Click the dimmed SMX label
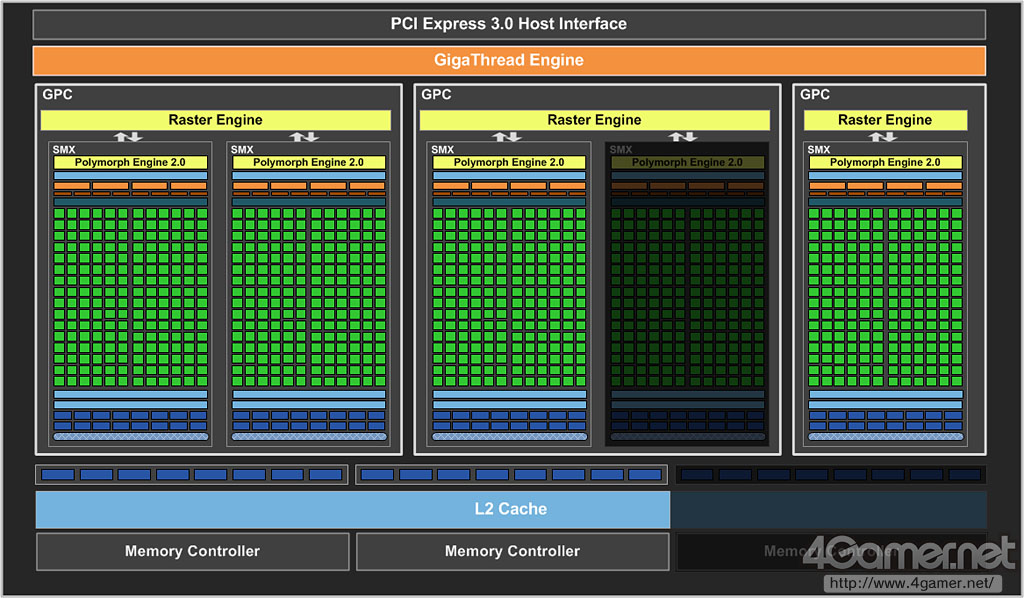Image resolution: width=1024 pixels, height=598 pixels. (x=620, y=150)
